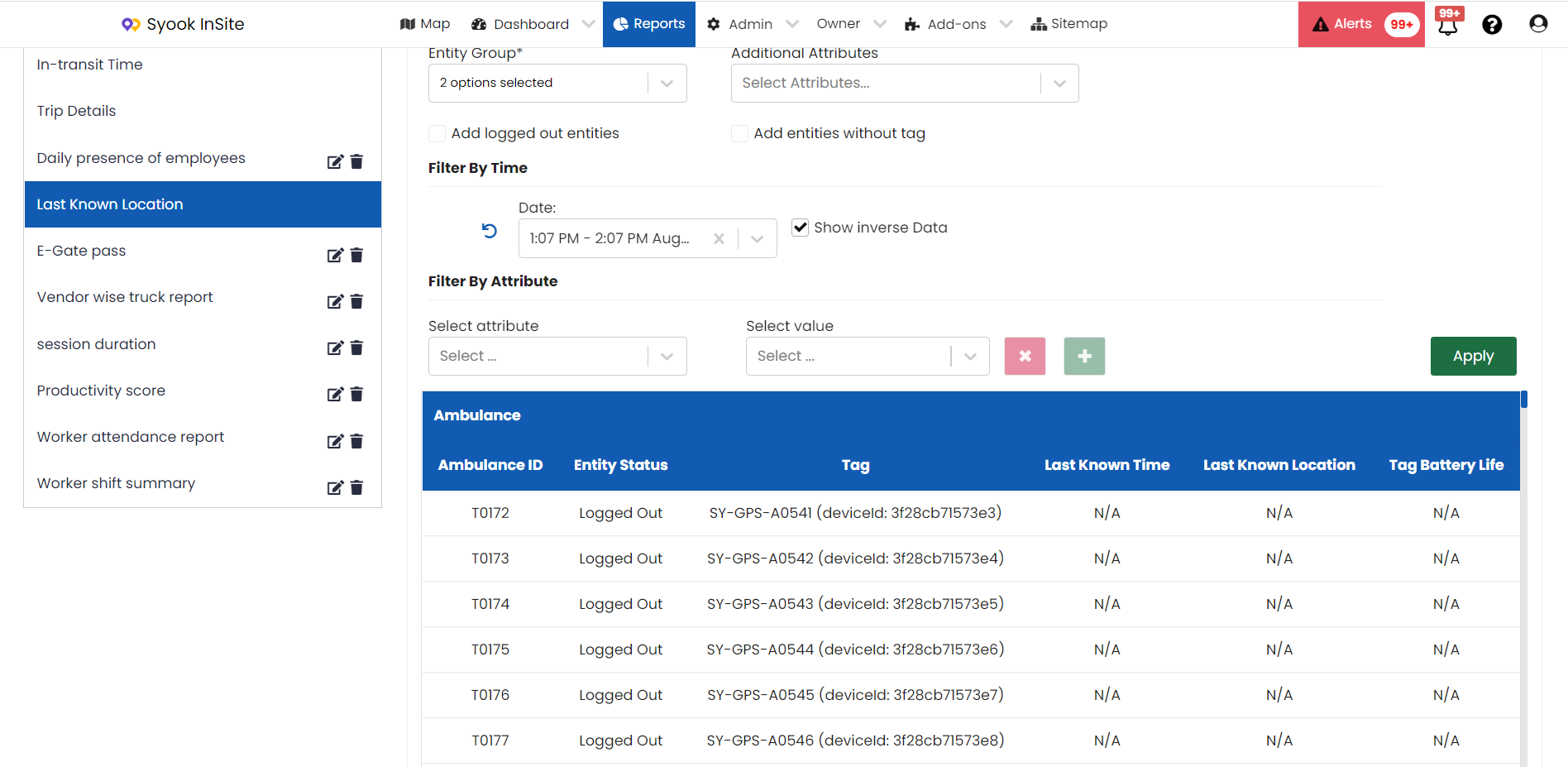Open the notifications bell
1568x767 pixels.
1448,24
